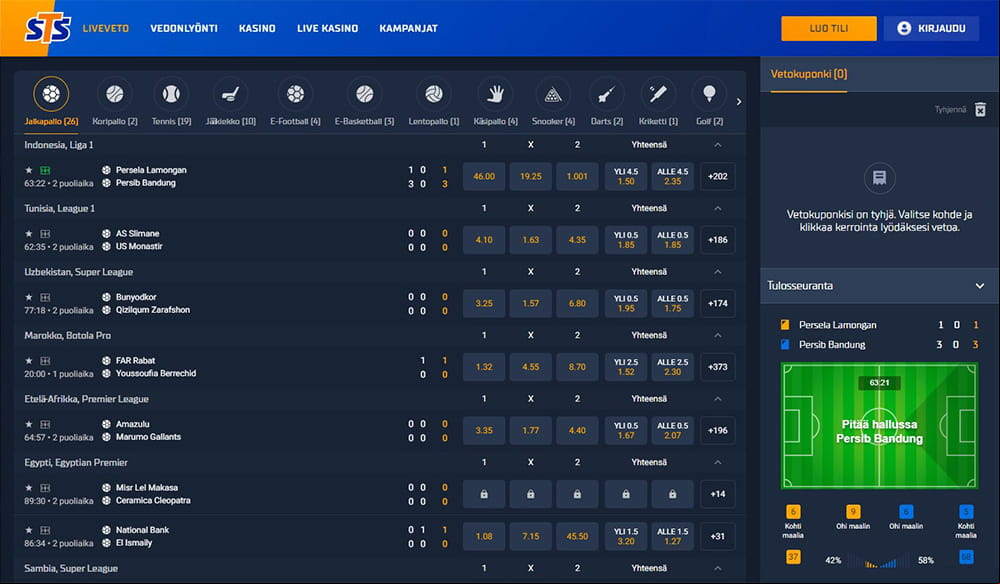
Task: Pick odds 45.50 for El Ismaily win
Action: click(x=577, y=536)
